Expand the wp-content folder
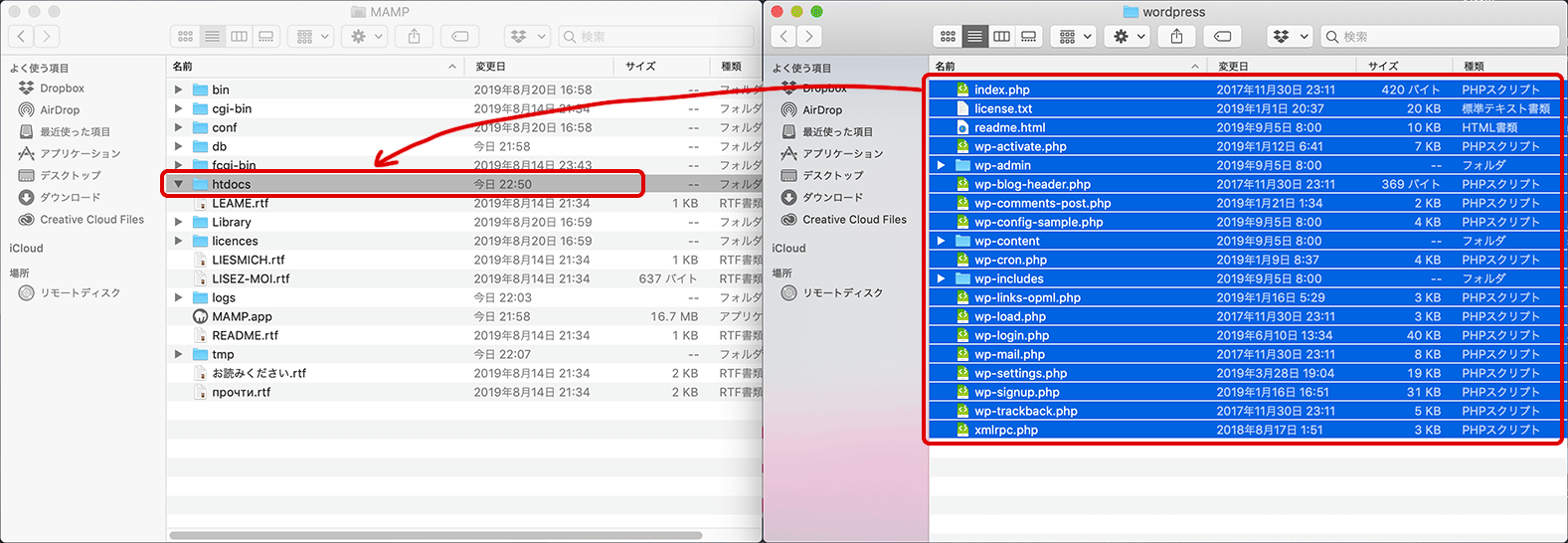This screenshot has width=1568, height=543. pos(941,241)
